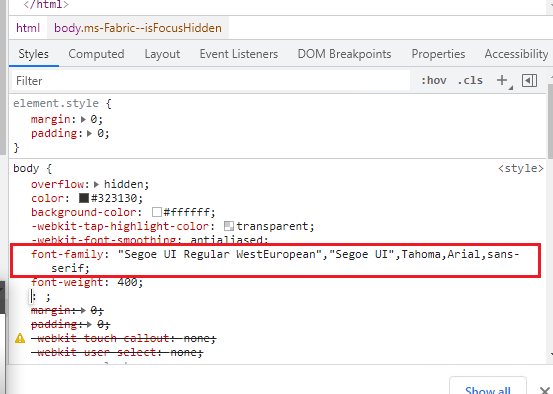Open the <style> source link

pyautogui.click(x=521, y=169)
